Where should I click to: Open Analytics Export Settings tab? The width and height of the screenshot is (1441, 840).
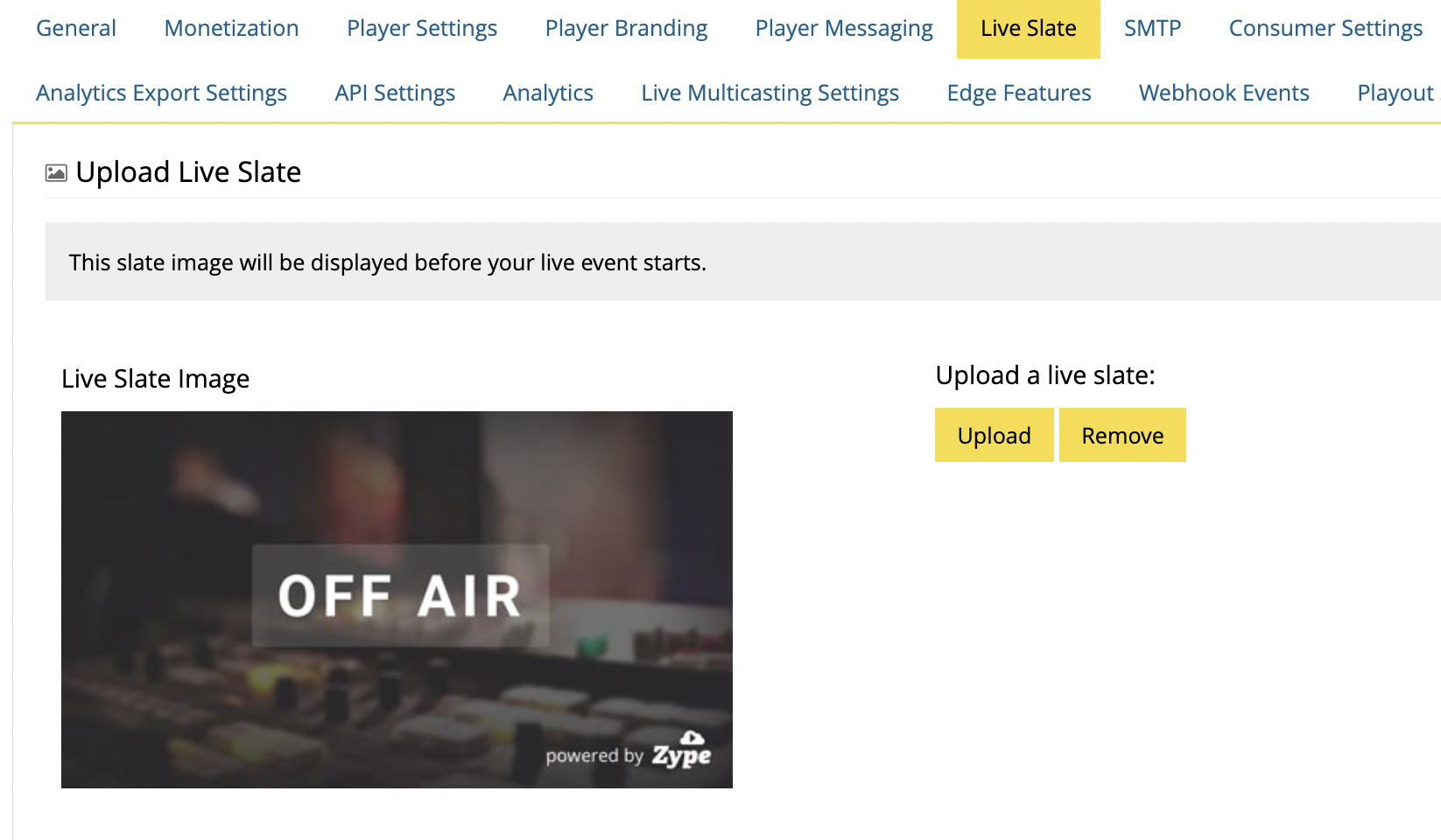(x=161, y=93)
